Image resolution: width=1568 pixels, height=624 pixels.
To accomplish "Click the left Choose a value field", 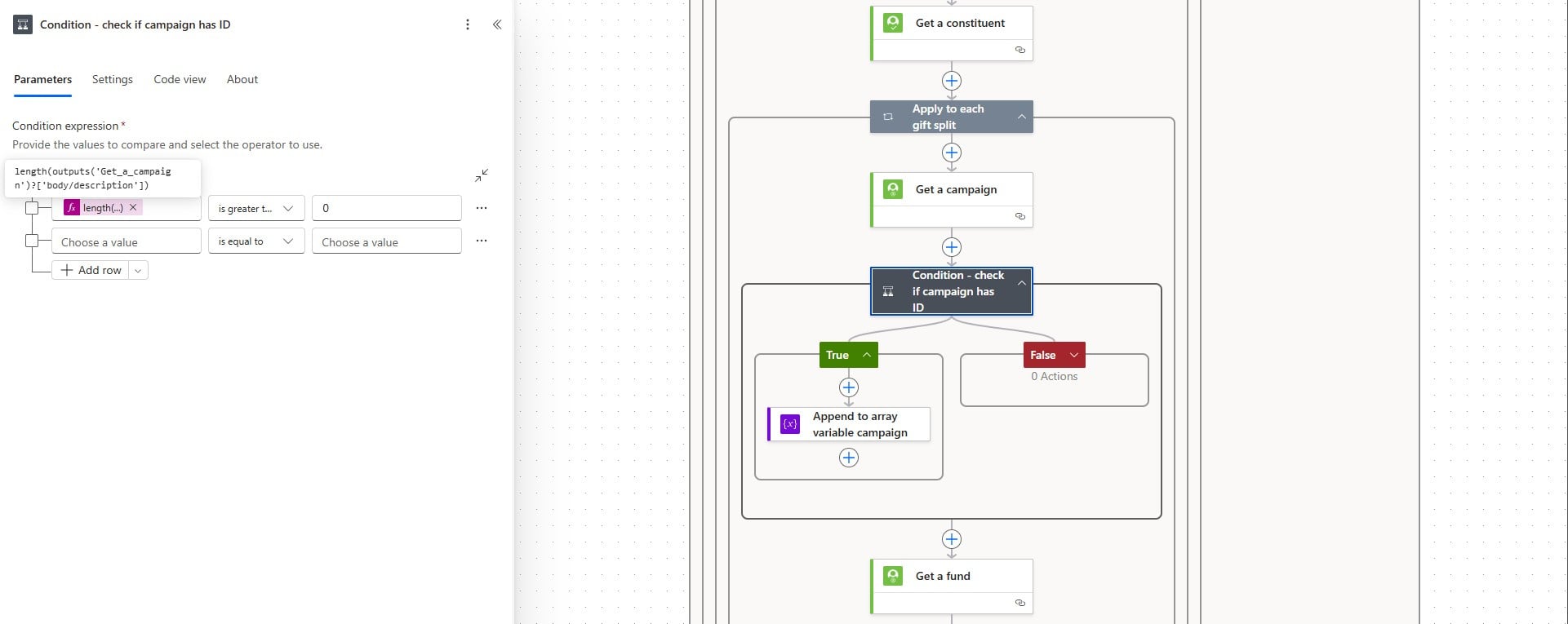I will (127, 241).
